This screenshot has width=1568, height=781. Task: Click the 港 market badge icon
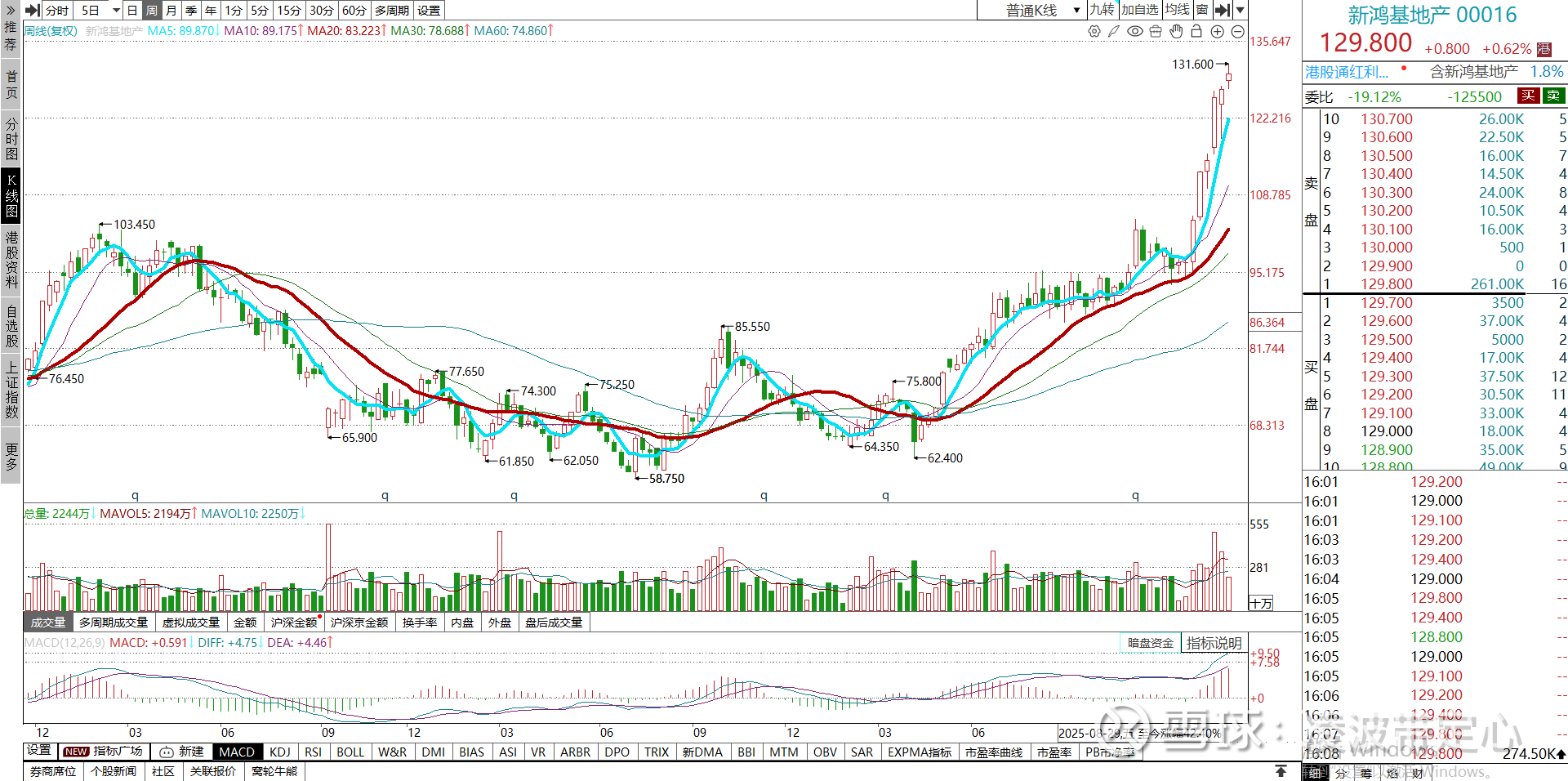pyautogui.click(x=1543, y=49)
